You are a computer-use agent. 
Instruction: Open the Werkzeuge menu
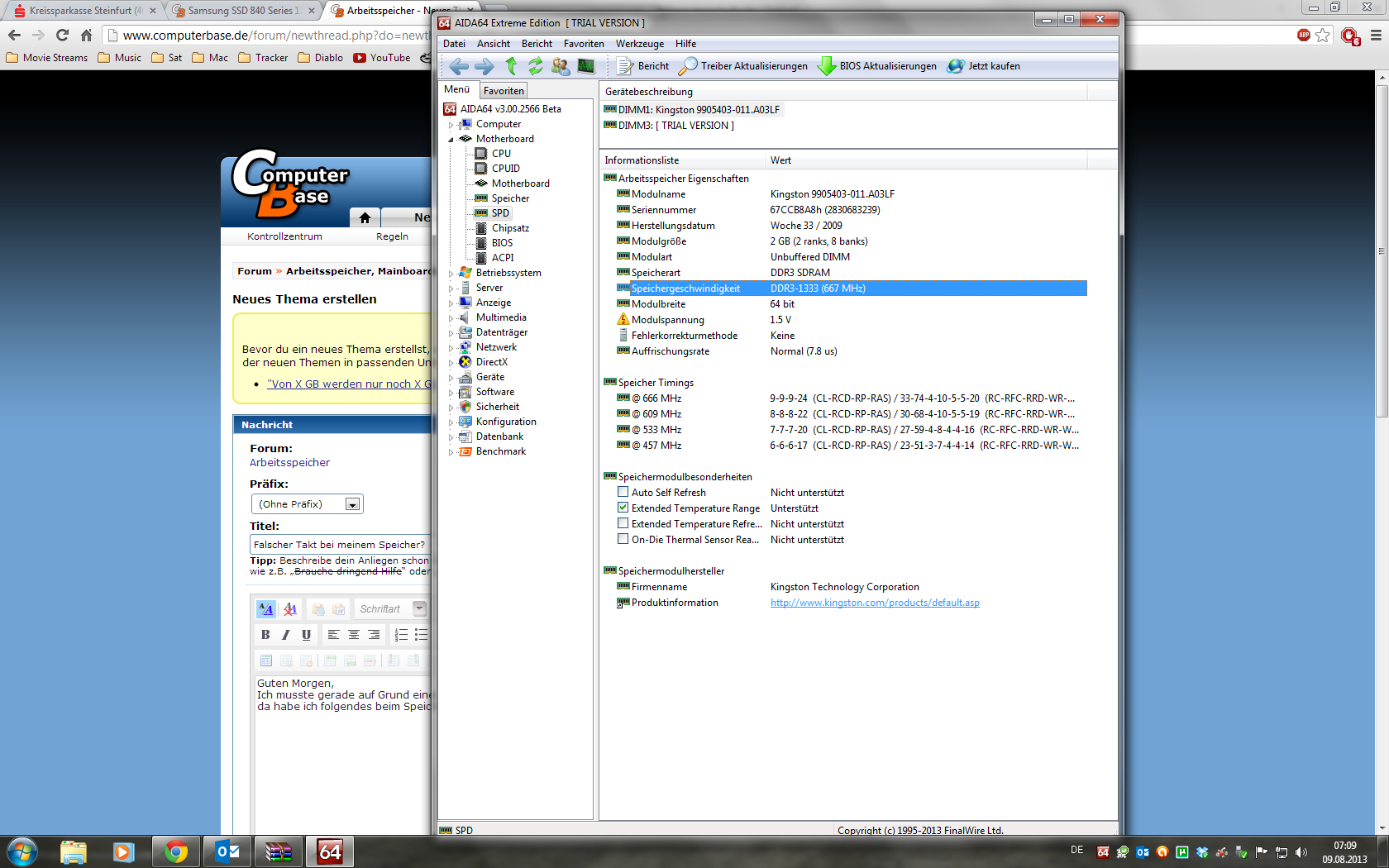click(x=640, y=44)
